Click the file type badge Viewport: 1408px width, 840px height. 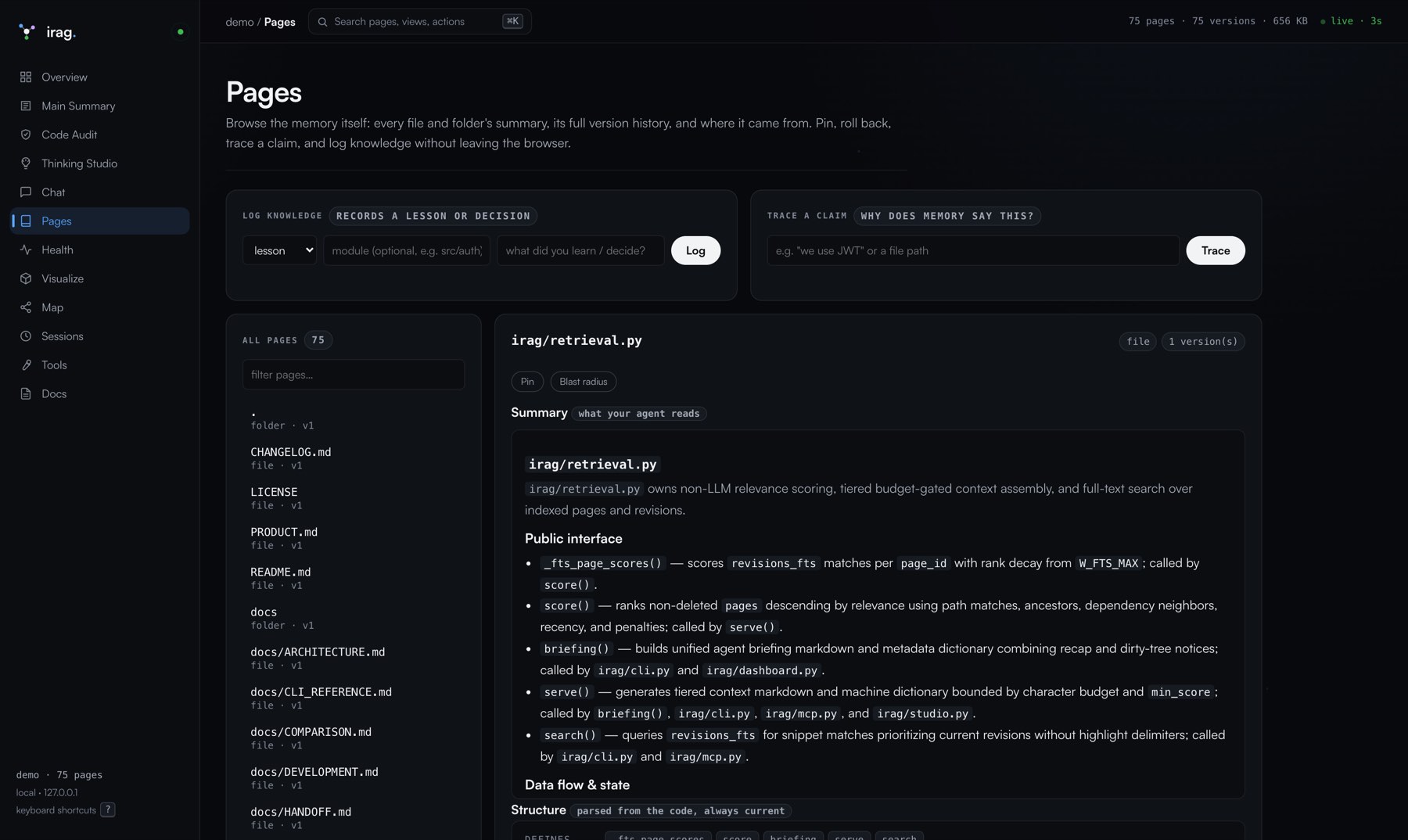pos(1138,342)
